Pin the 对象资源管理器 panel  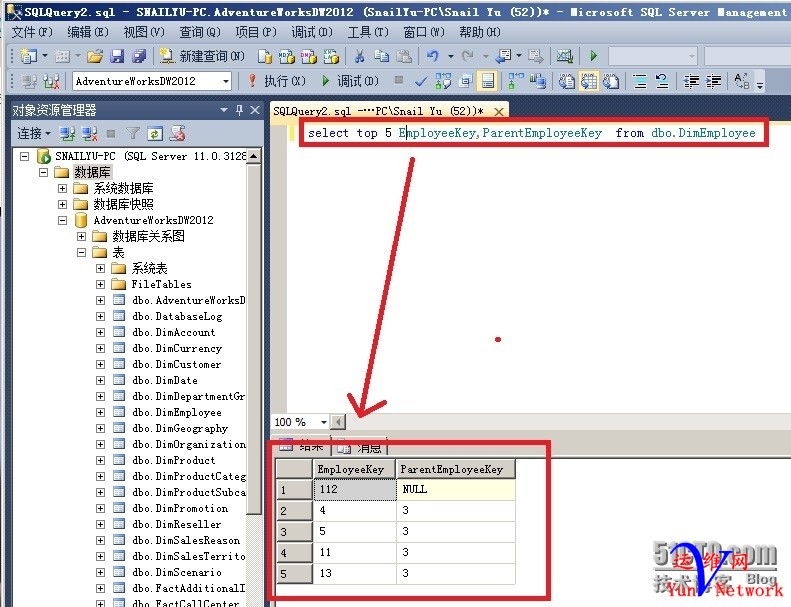pos(239,109)
